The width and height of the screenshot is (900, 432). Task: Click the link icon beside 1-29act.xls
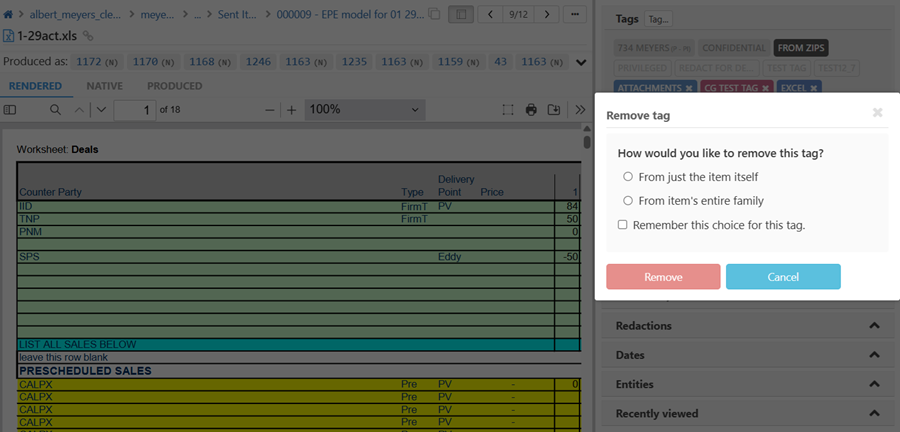88,36
